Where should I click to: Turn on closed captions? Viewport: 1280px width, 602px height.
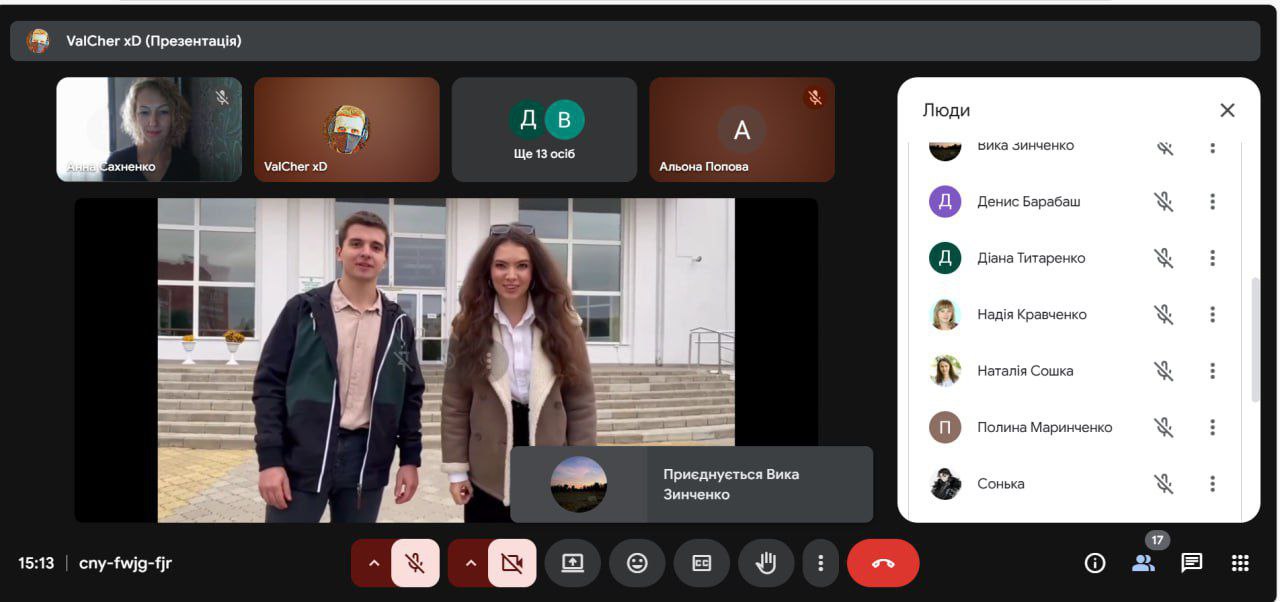coord(702,563)
